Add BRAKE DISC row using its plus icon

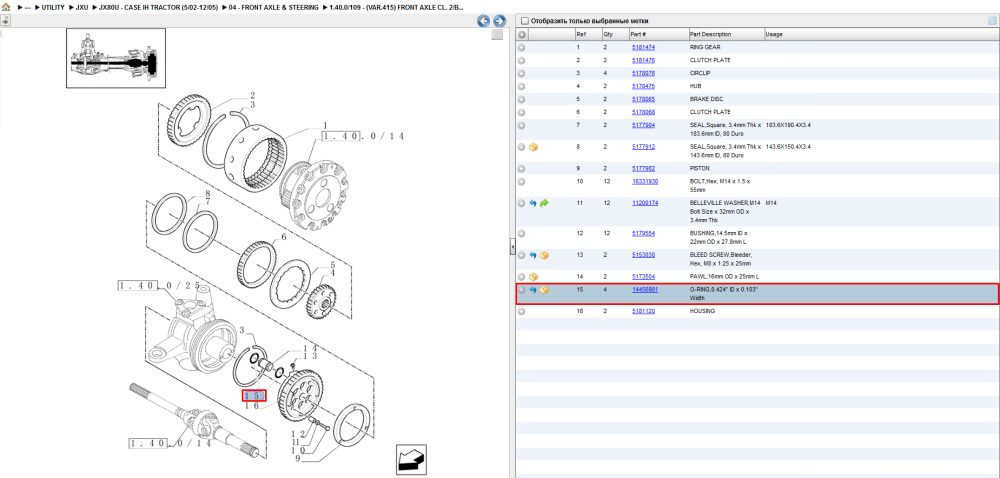pos(521,99)
